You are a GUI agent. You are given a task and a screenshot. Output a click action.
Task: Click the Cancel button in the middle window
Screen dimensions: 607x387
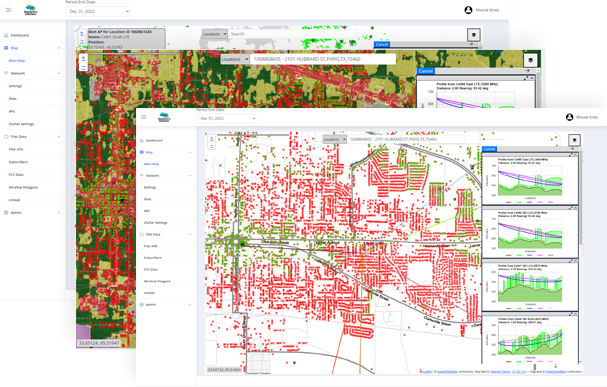pos(425,71)
